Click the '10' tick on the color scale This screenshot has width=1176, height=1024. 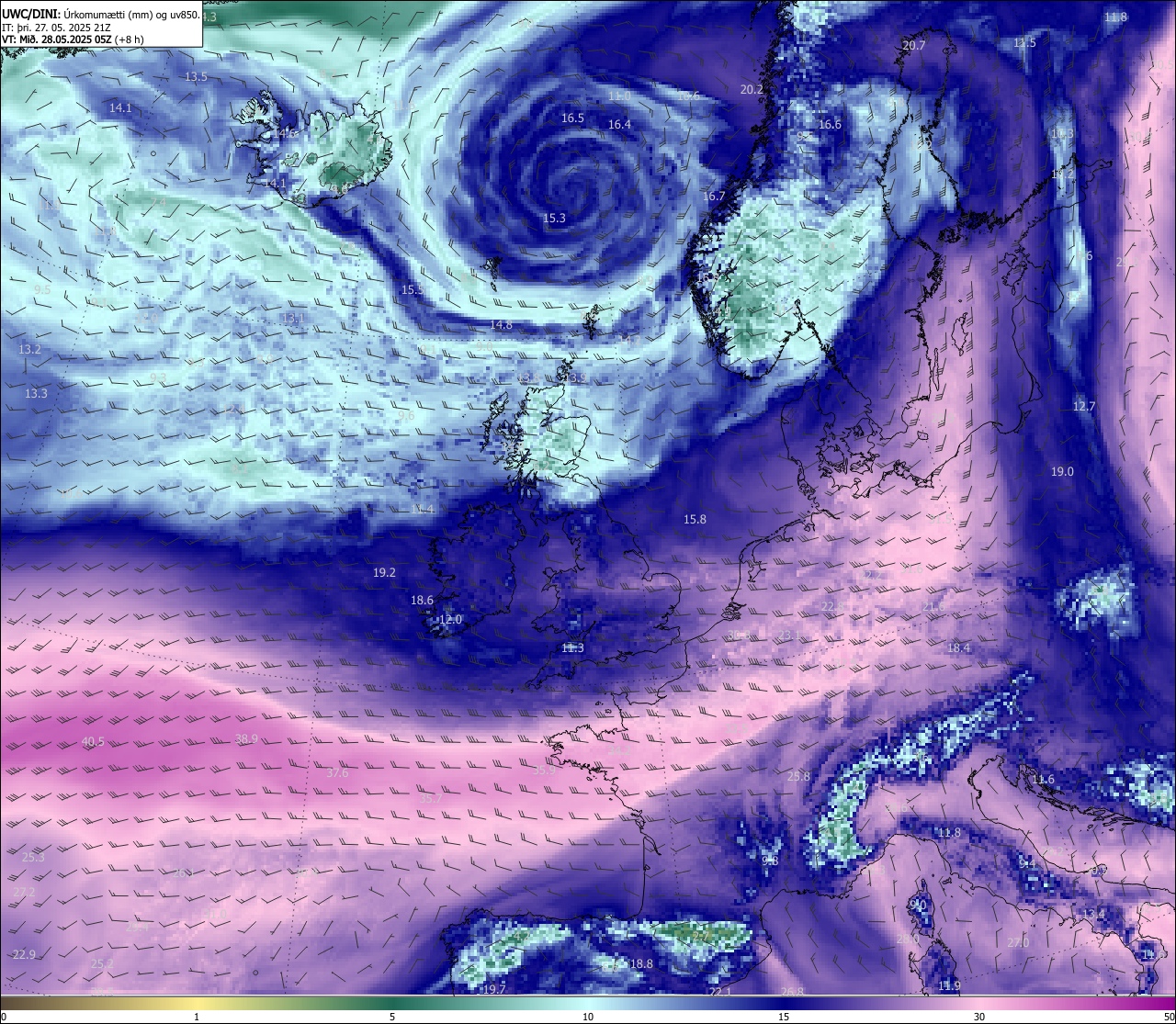tap(588, 1017)
